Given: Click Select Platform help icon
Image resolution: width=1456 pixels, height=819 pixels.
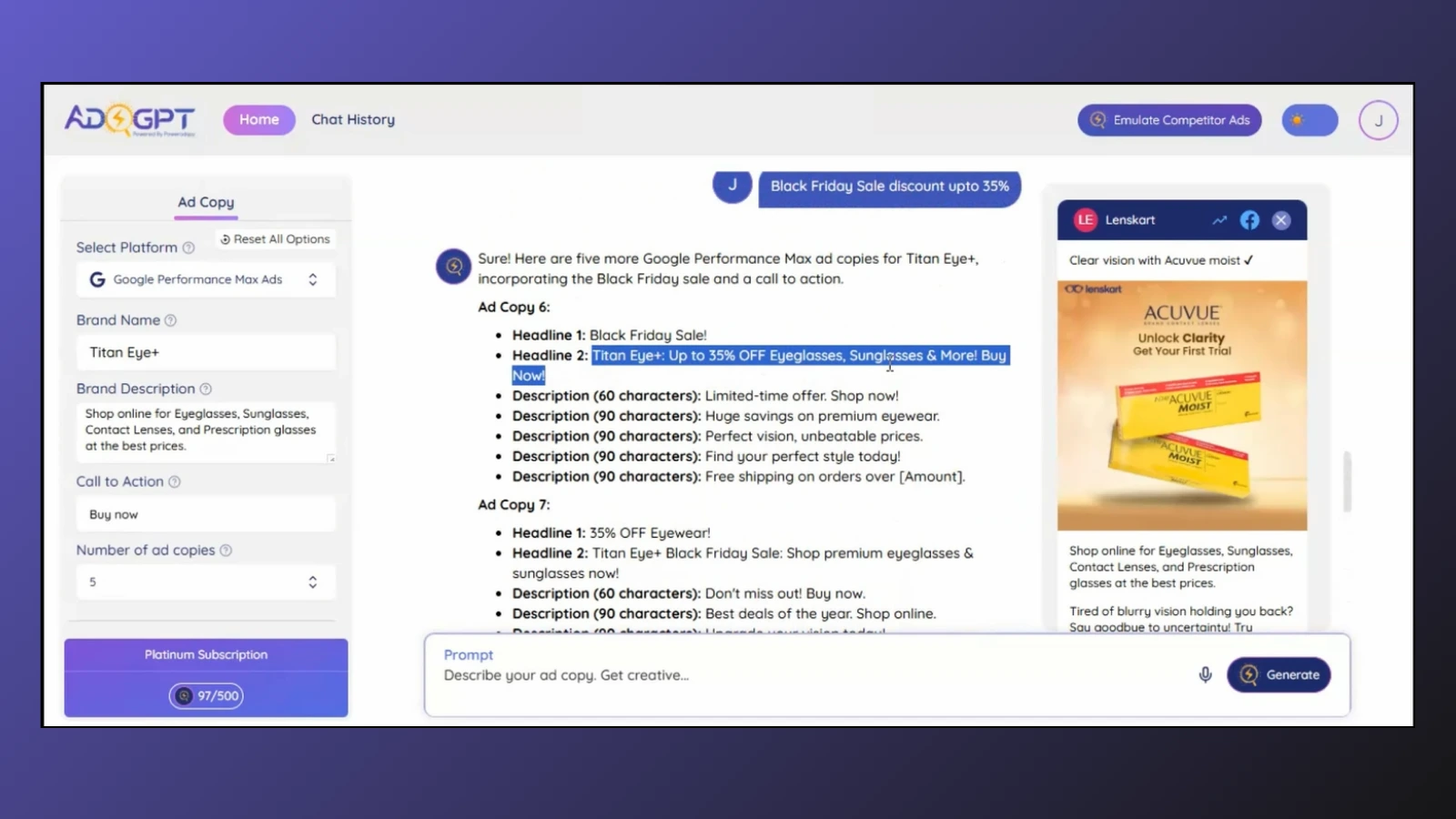Looking at the screenshot, I should [x=188, y=248].
